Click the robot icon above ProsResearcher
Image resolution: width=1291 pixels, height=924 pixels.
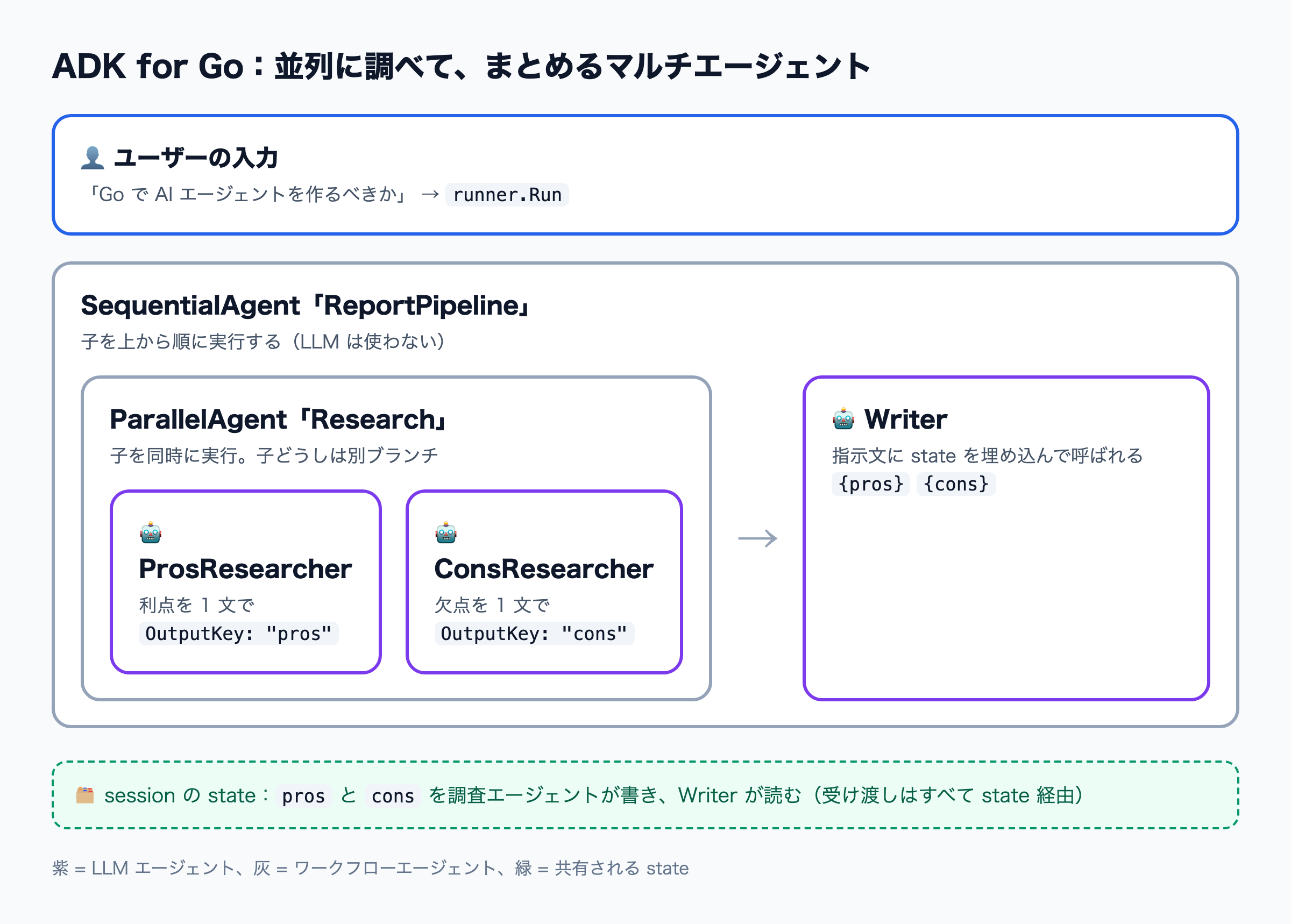pyautogui.click(x=151, y=532)
